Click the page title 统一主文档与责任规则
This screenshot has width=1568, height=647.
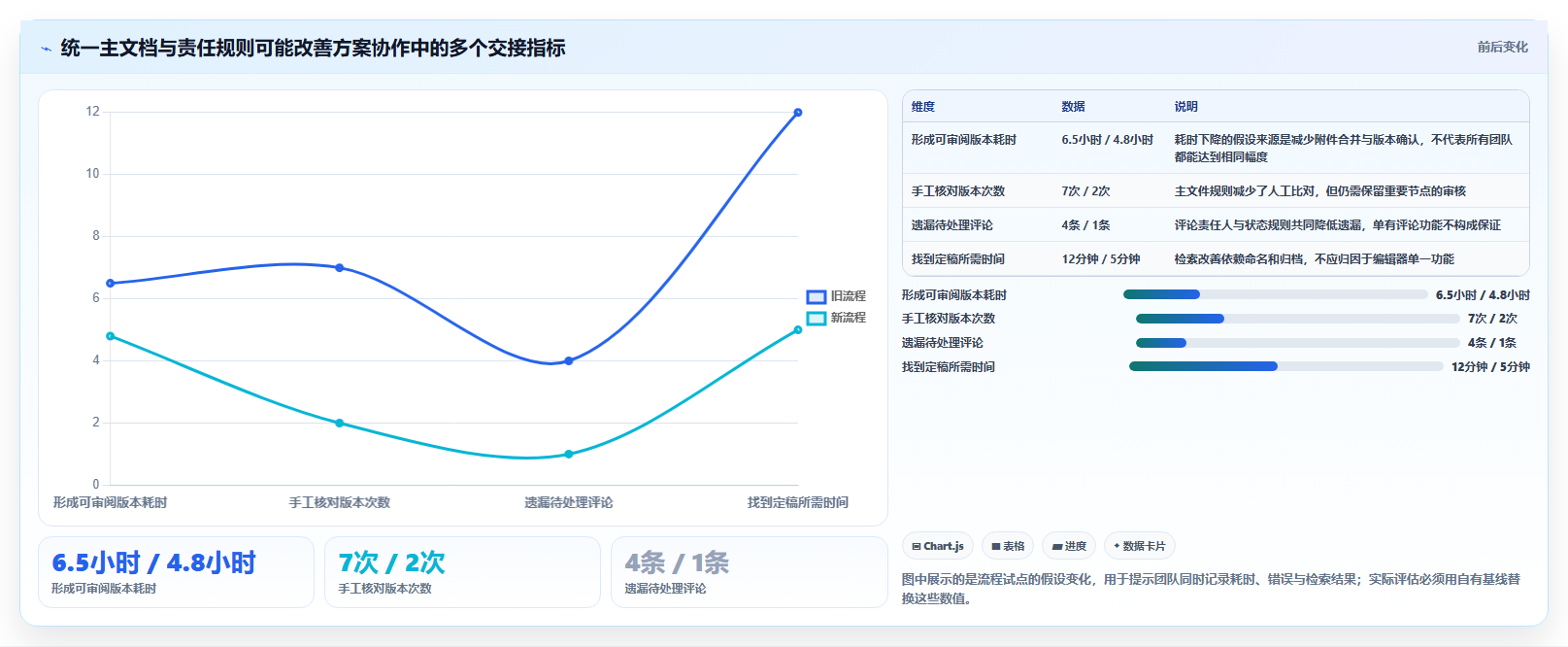click(313, 48)
